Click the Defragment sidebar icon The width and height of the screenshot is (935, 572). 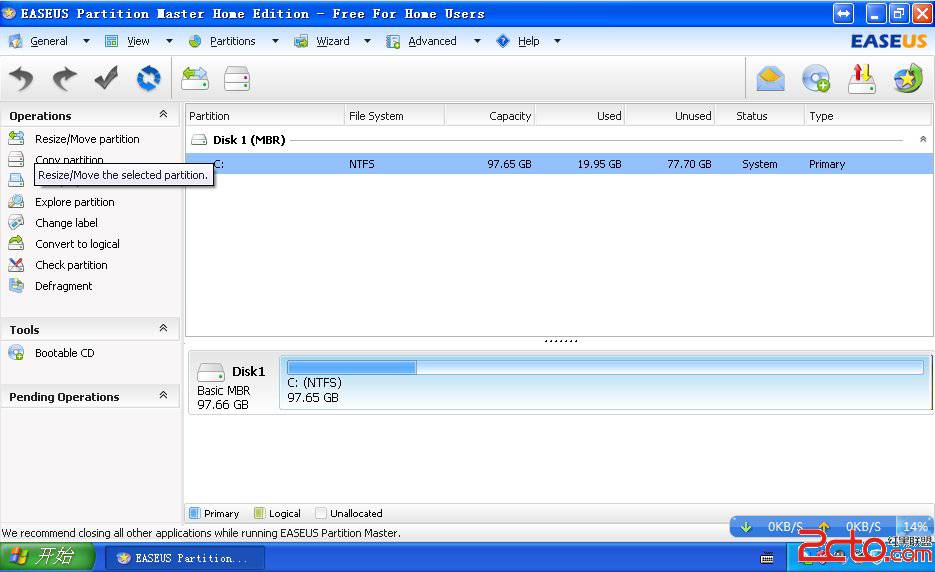tap(17, 286)
